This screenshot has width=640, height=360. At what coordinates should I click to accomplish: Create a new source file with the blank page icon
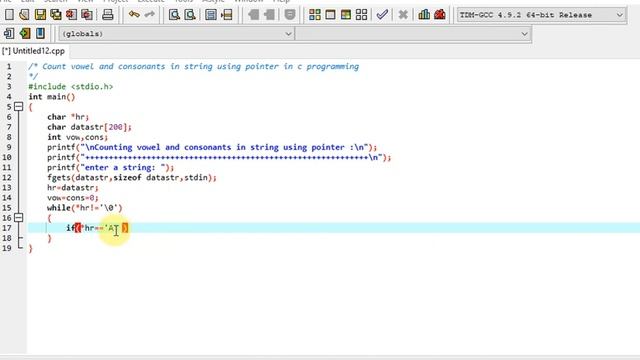(x=9, y=15)
